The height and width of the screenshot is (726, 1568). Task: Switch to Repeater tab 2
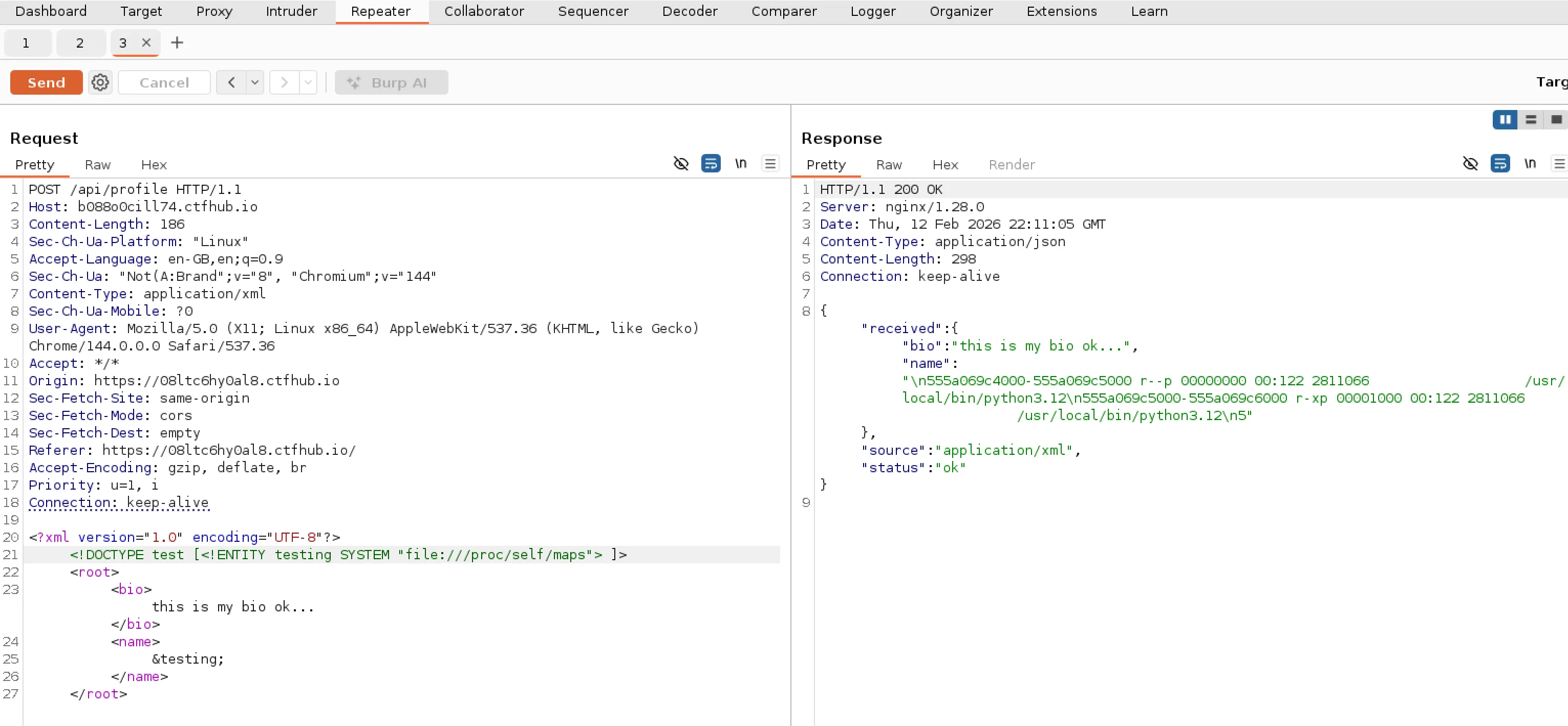coord(79,42)
